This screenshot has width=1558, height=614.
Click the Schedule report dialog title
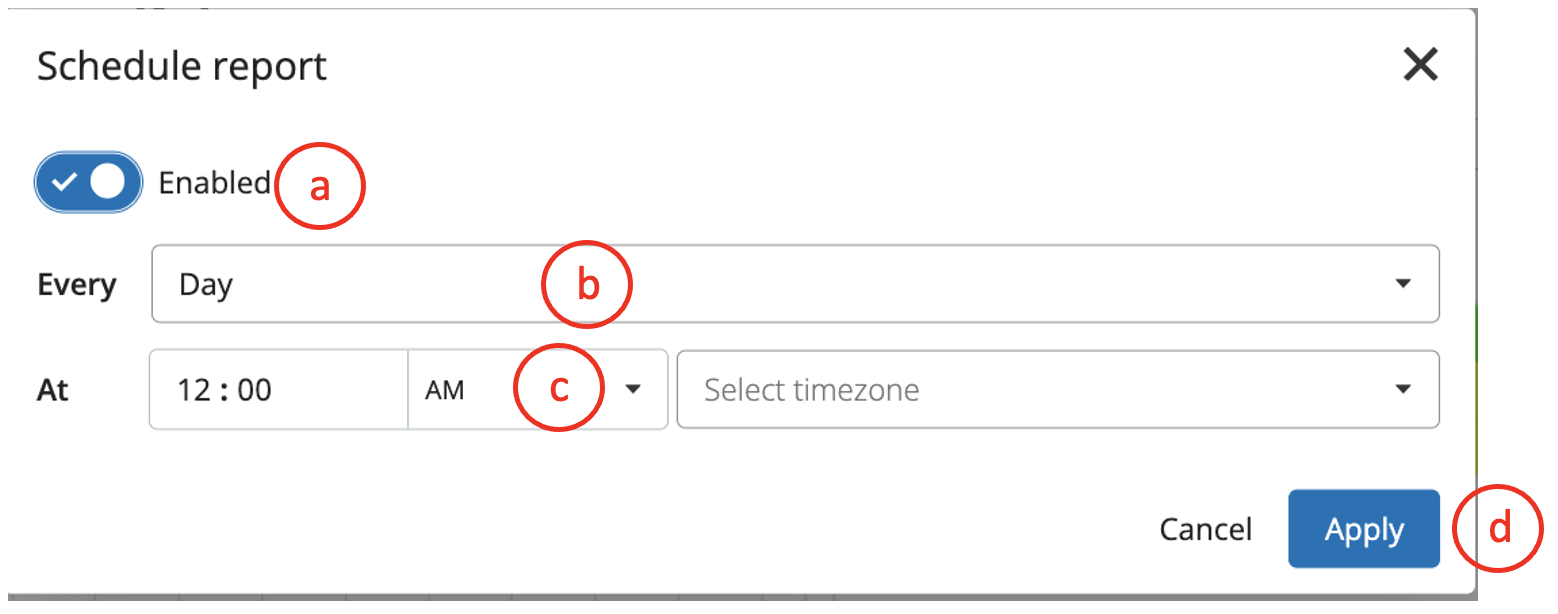coord(182,67)
